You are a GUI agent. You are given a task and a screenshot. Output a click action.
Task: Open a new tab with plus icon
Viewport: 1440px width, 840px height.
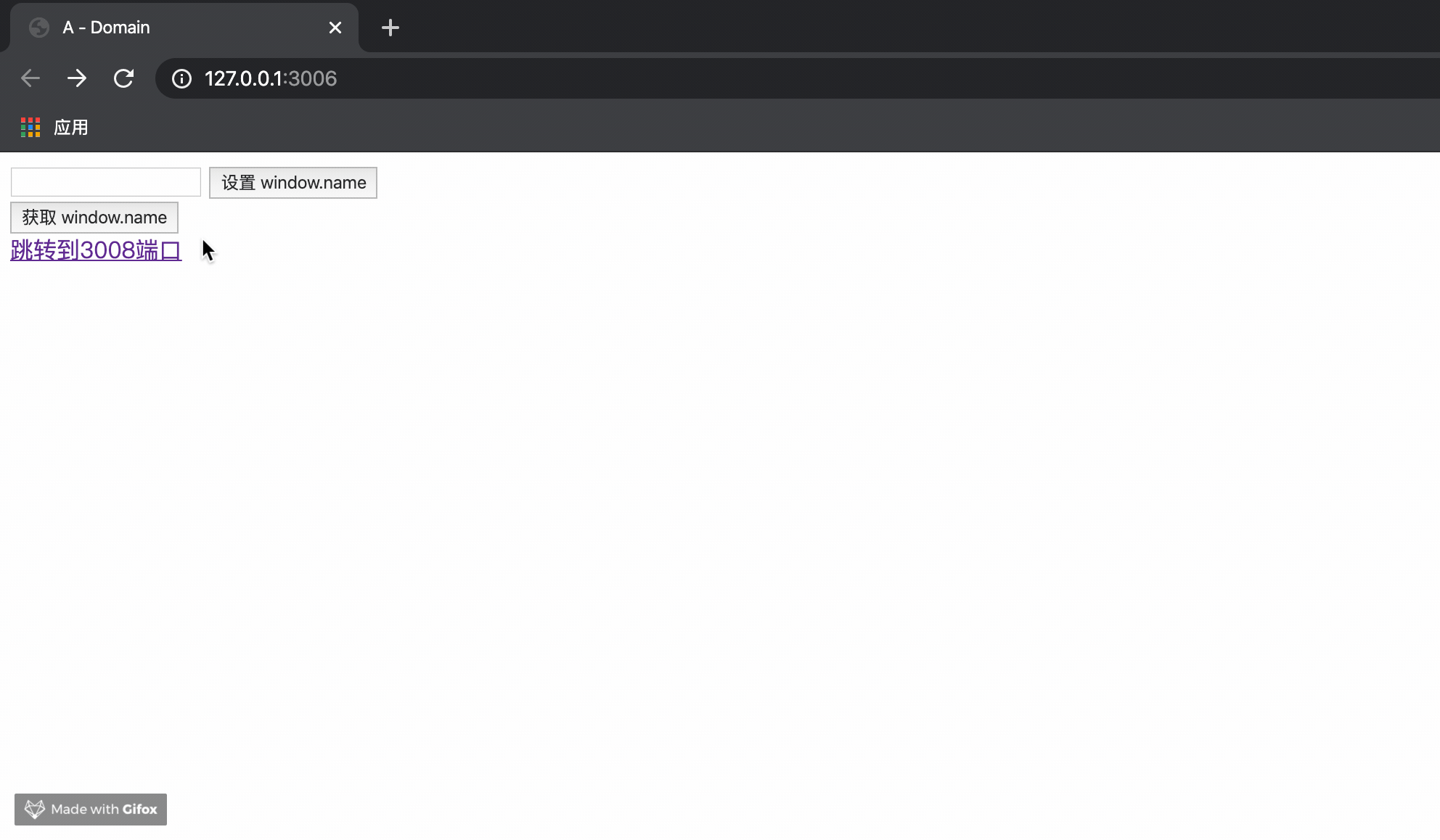390,28
